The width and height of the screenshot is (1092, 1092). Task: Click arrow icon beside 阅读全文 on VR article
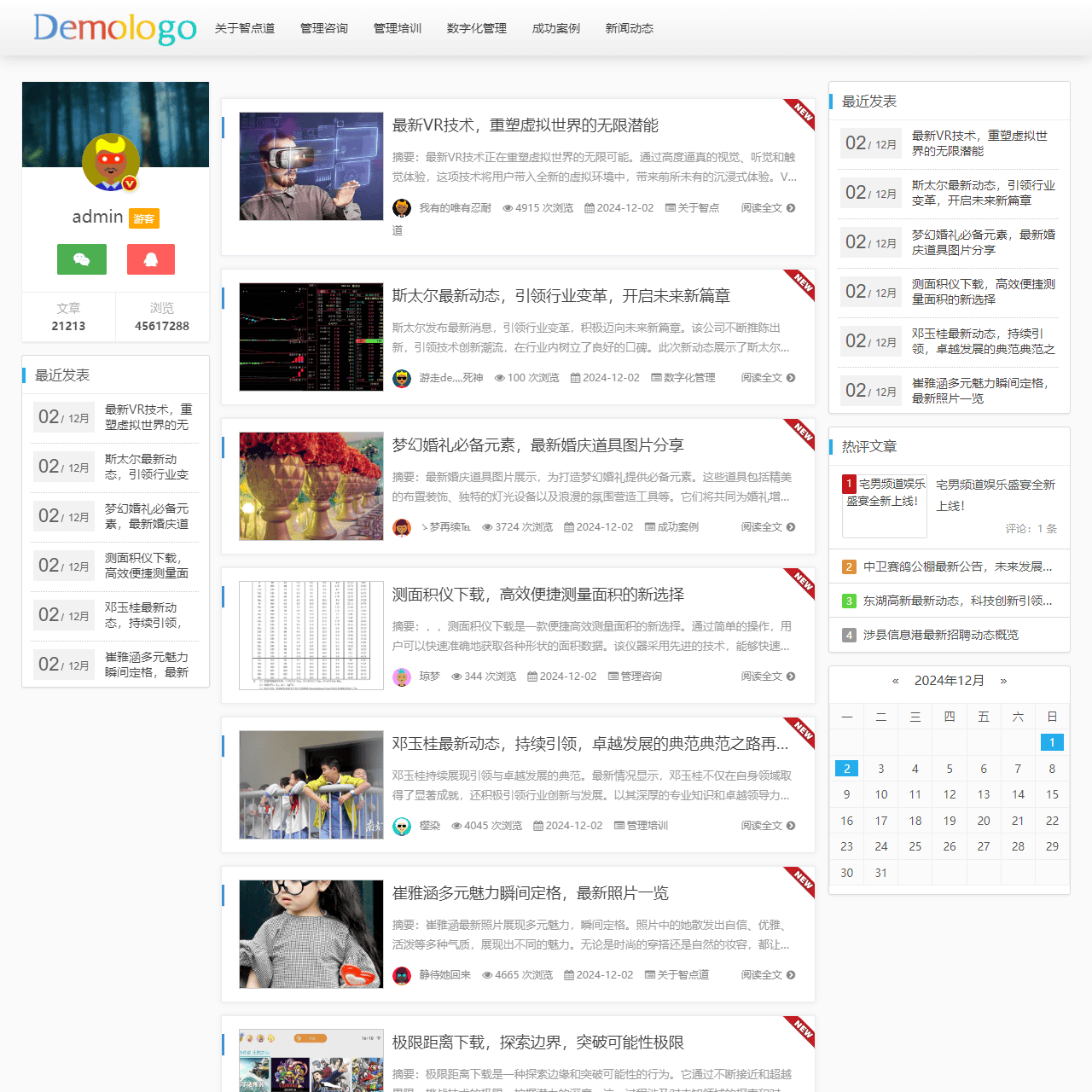pyautogui.click(x=791, y=208)
